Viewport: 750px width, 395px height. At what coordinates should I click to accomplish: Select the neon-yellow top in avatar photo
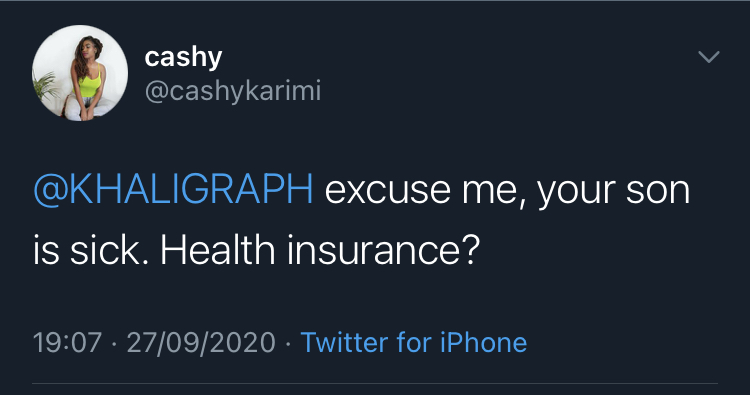[x=89, y=82]
